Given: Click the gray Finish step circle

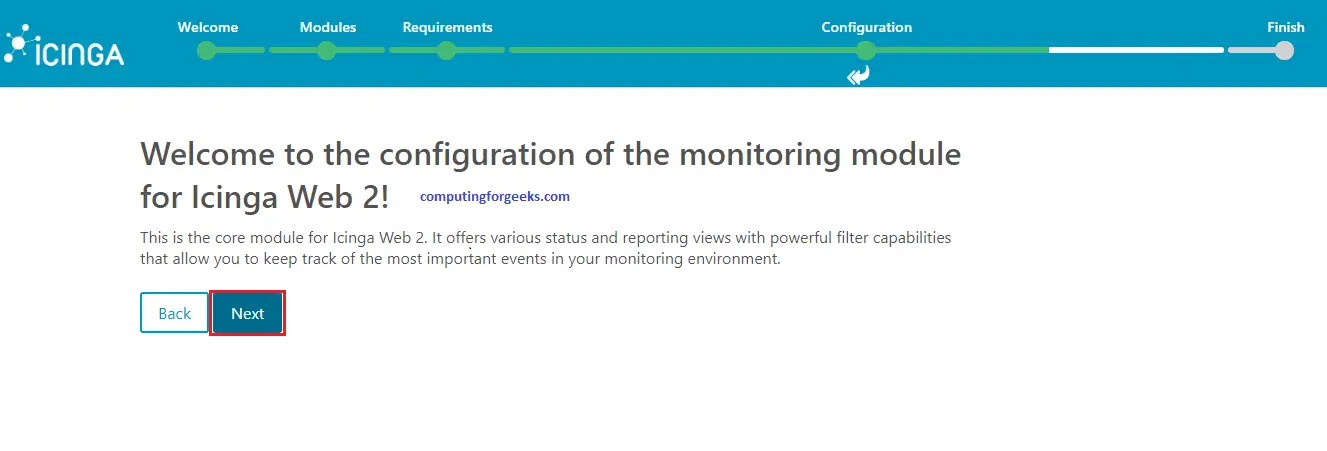Looking at the screenshot, I should (1285, 50).
